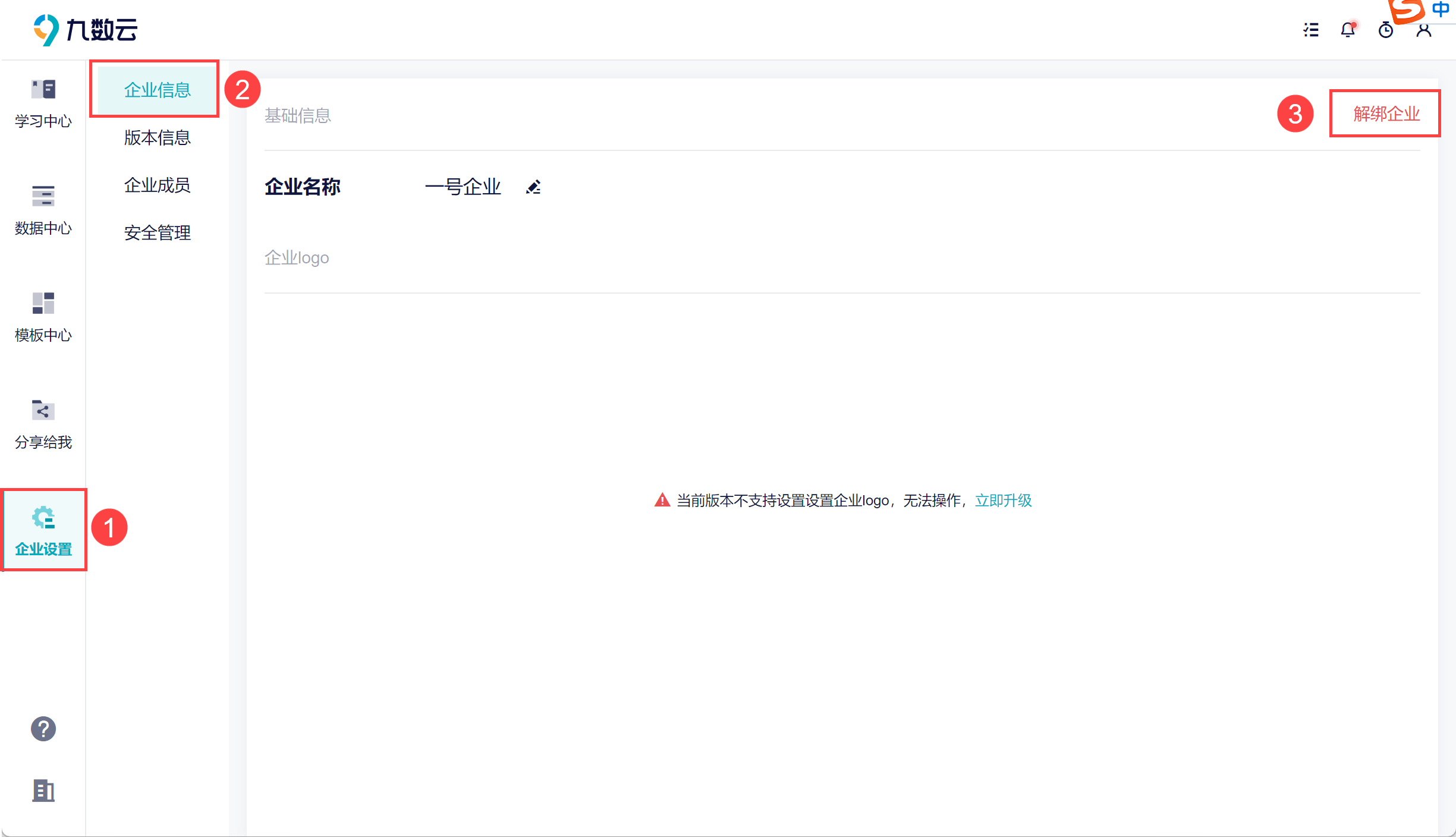Viewport: 1456px width, 837px height.
Task: Edit company name with pencil icon
Action: (x=533, y=187)
